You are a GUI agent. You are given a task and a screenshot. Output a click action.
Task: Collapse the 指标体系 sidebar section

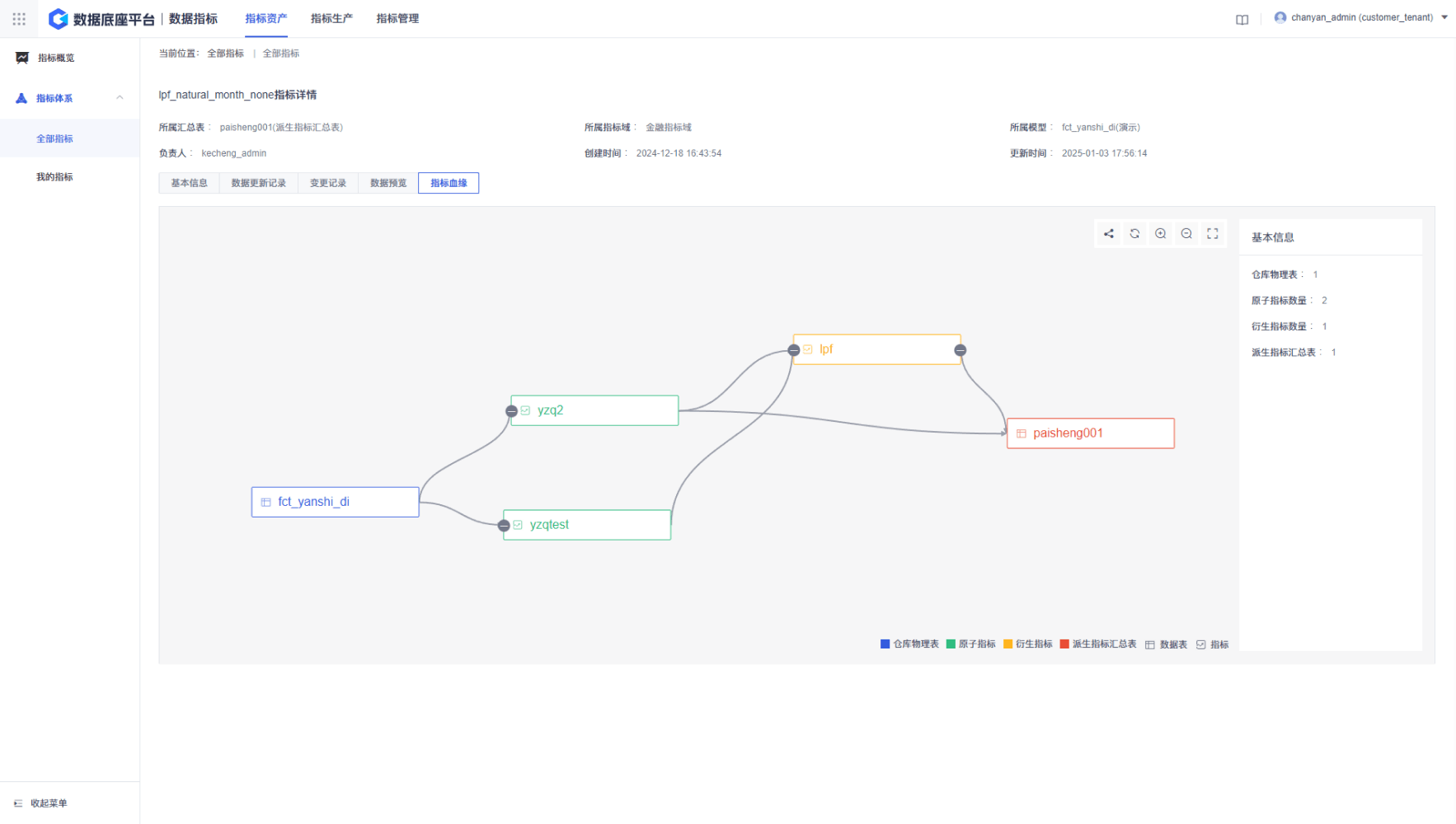tap(120, 98)
